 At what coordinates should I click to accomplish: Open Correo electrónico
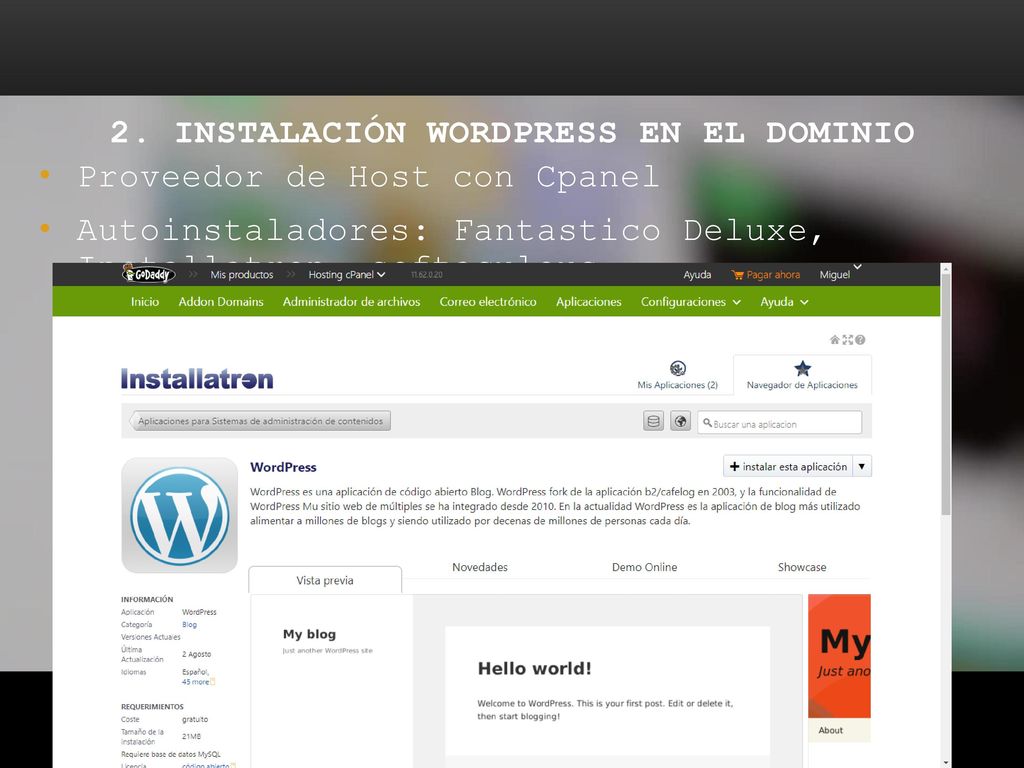tap(488, 302)
